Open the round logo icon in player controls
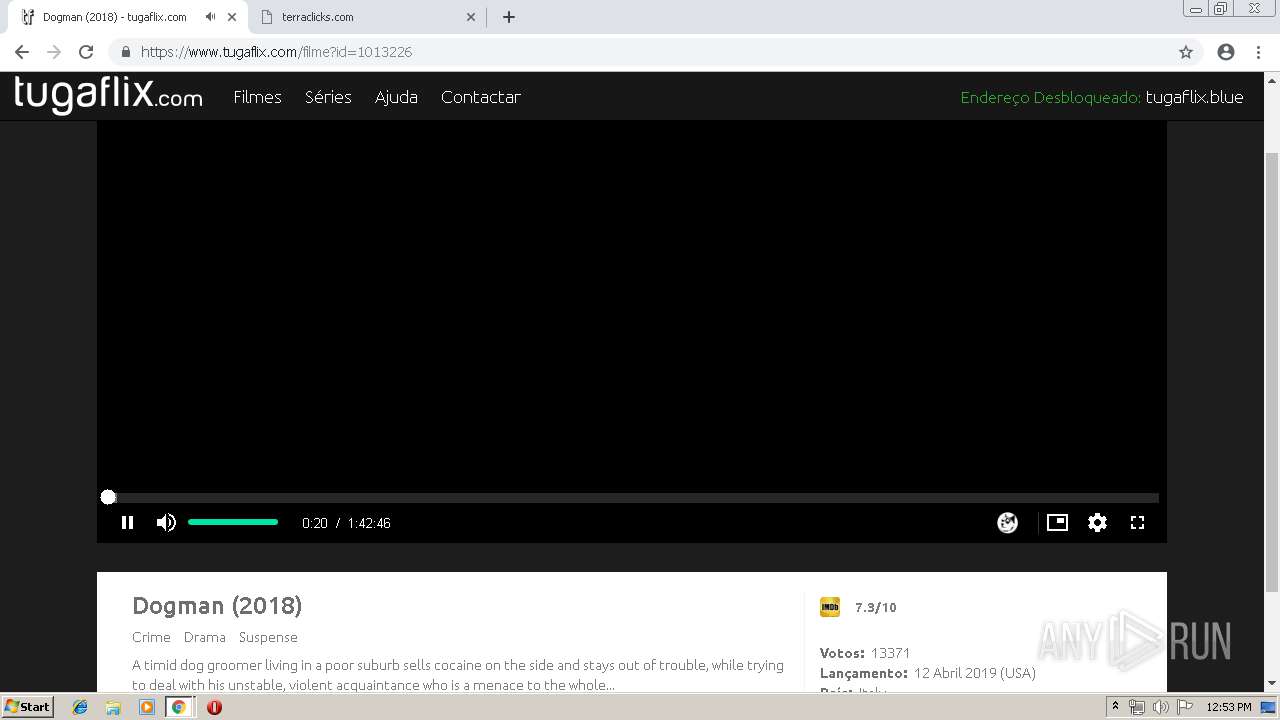The image size is (1280, 720). [1007, 523]
